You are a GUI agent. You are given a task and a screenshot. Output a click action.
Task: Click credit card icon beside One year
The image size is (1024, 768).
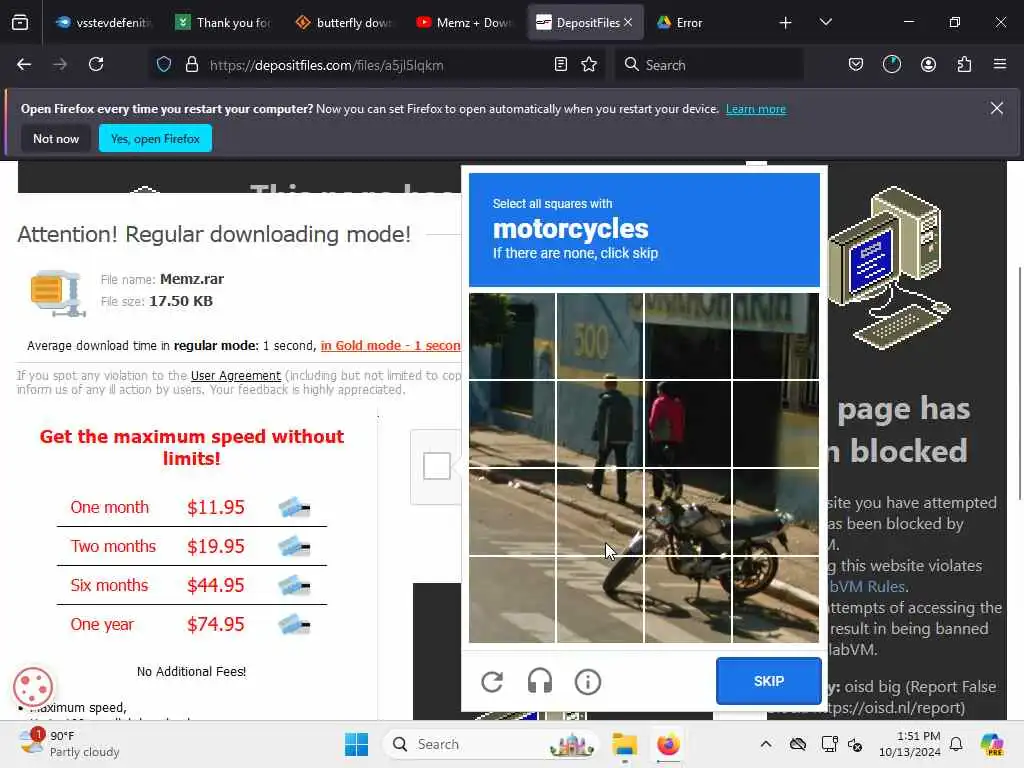click(x=294, y=625)
